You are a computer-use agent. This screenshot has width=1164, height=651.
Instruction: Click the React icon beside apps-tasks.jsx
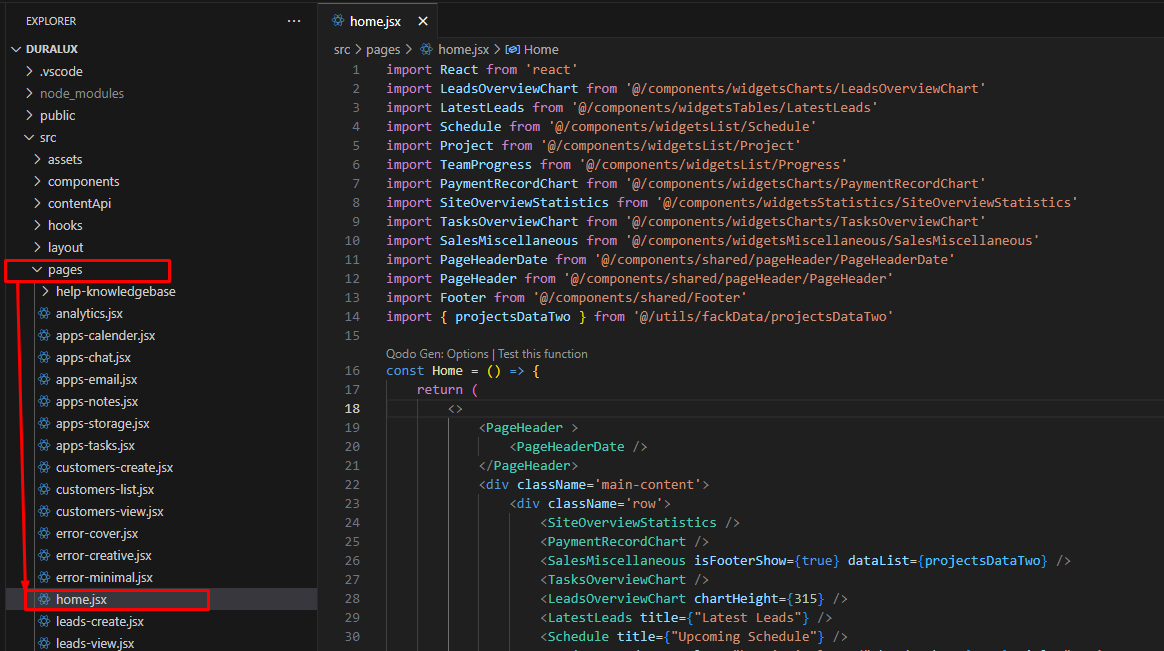click(x=45, y=445)
